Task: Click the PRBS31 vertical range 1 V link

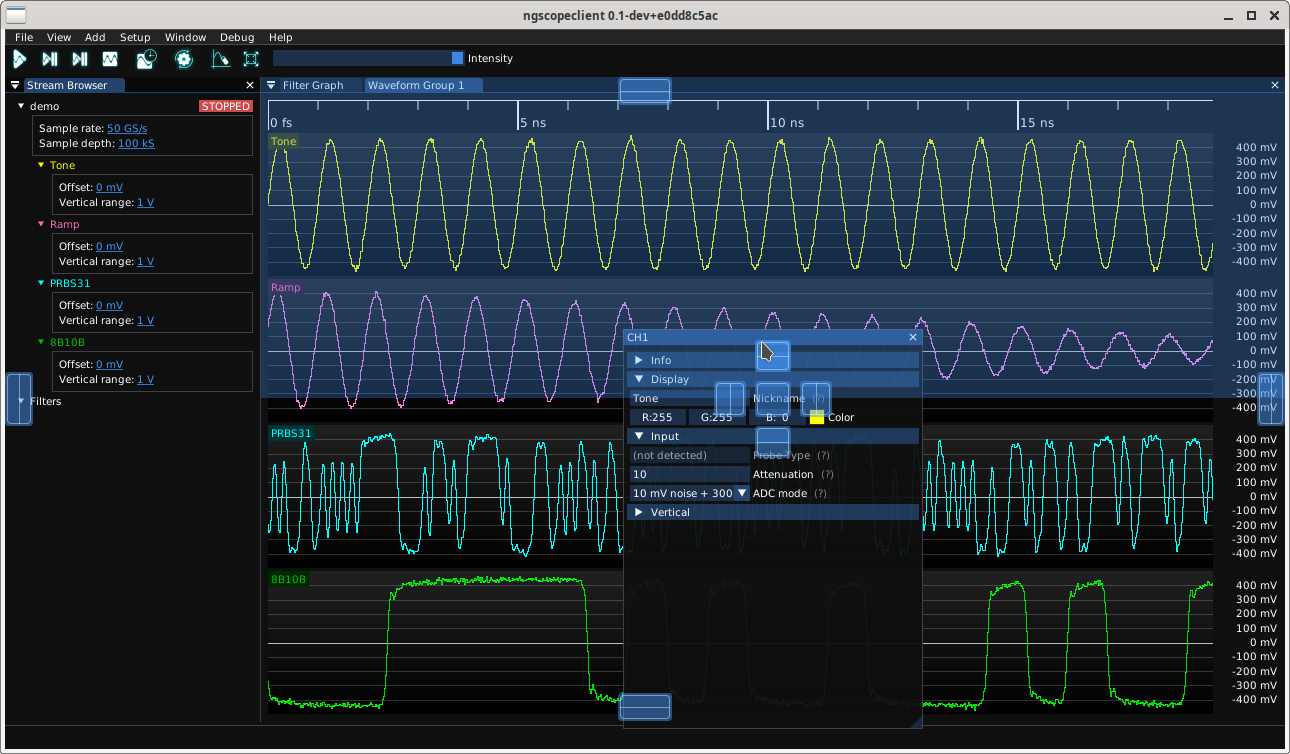Action: [x=145, y=321]
